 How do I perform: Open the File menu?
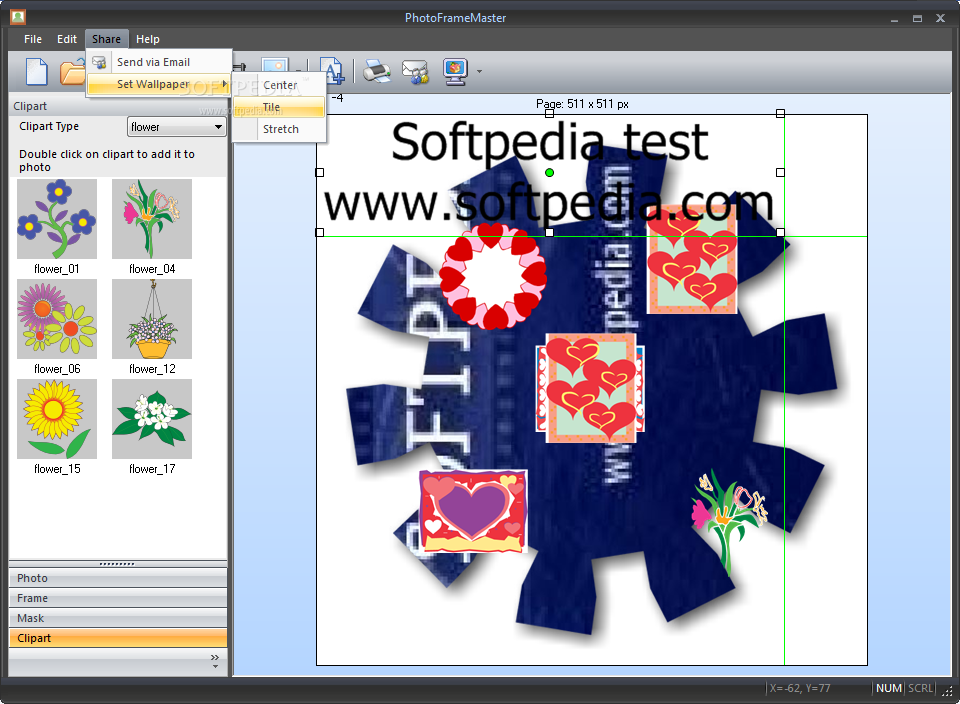click(33, 39)
